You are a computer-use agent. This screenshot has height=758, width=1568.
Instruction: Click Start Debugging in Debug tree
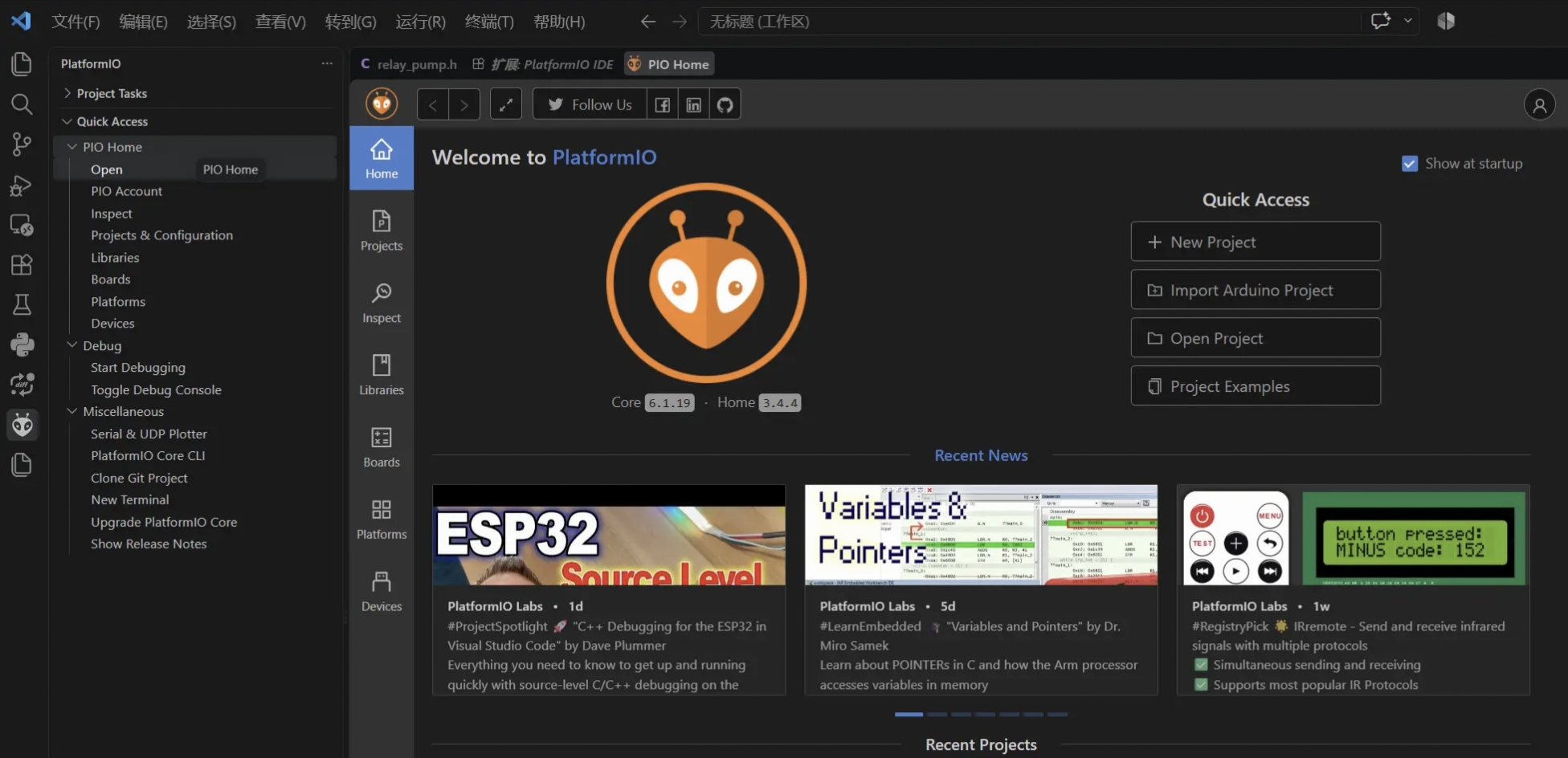pos(138,368)
